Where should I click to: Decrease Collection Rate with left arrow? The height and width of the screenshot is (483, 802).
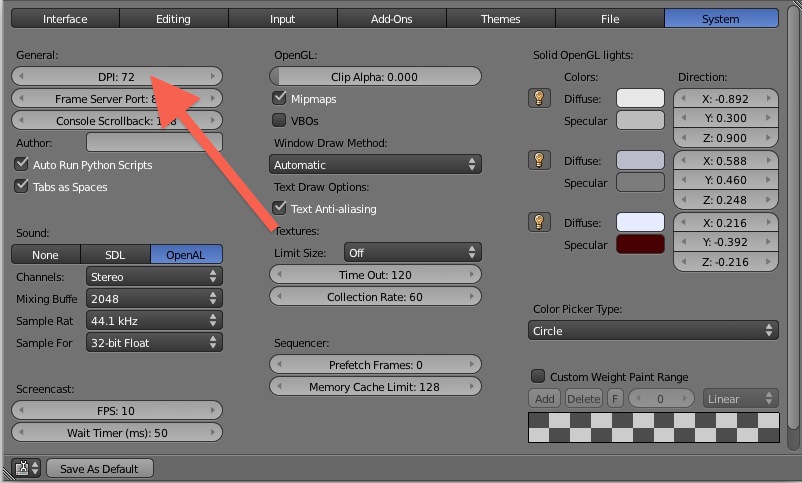coord(279,296)
